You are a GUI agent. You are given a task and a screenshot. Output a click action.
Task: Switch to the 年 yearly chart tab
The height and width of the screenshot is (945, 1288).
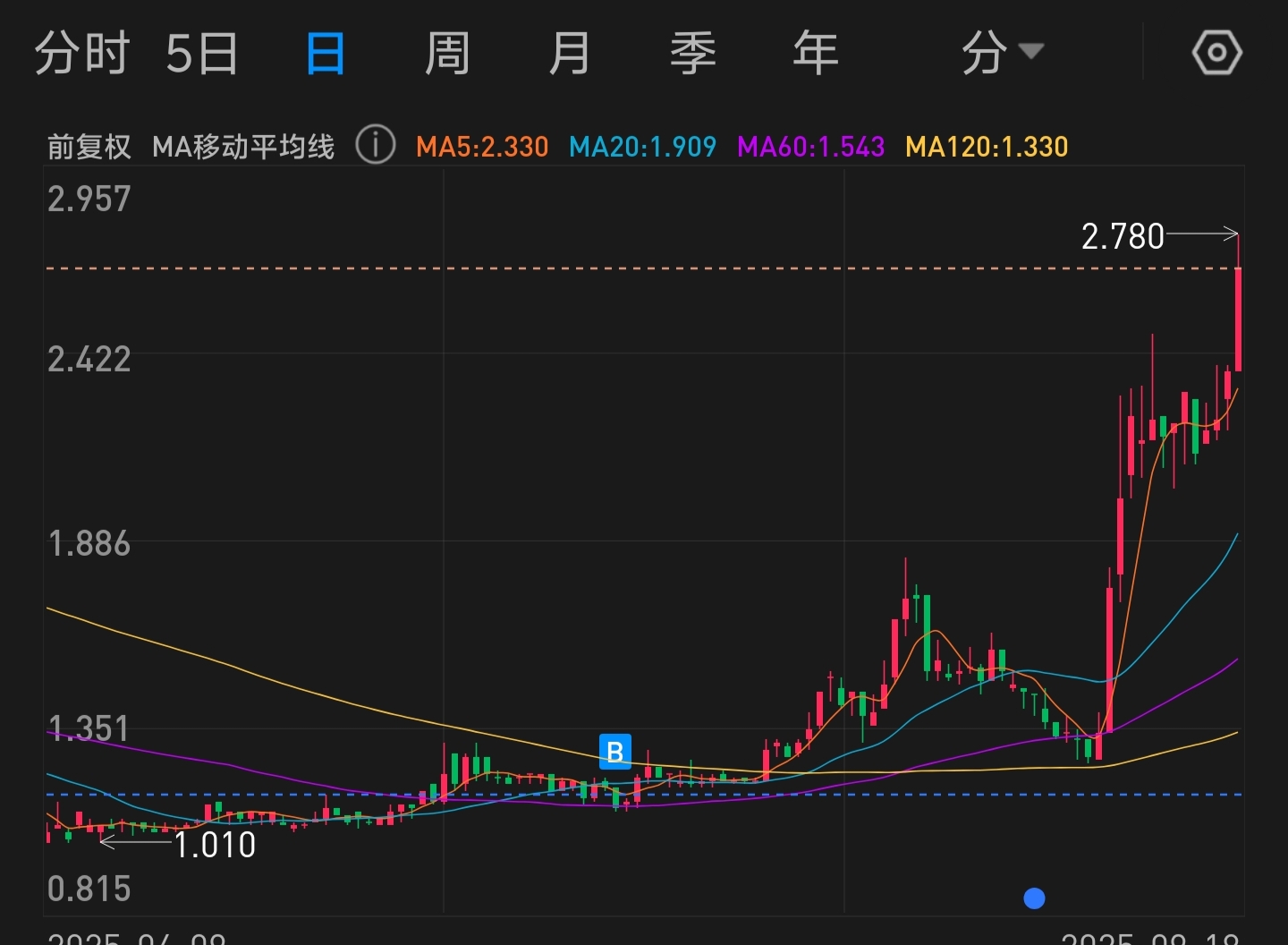pyautogui.click(x=816, y=53)
